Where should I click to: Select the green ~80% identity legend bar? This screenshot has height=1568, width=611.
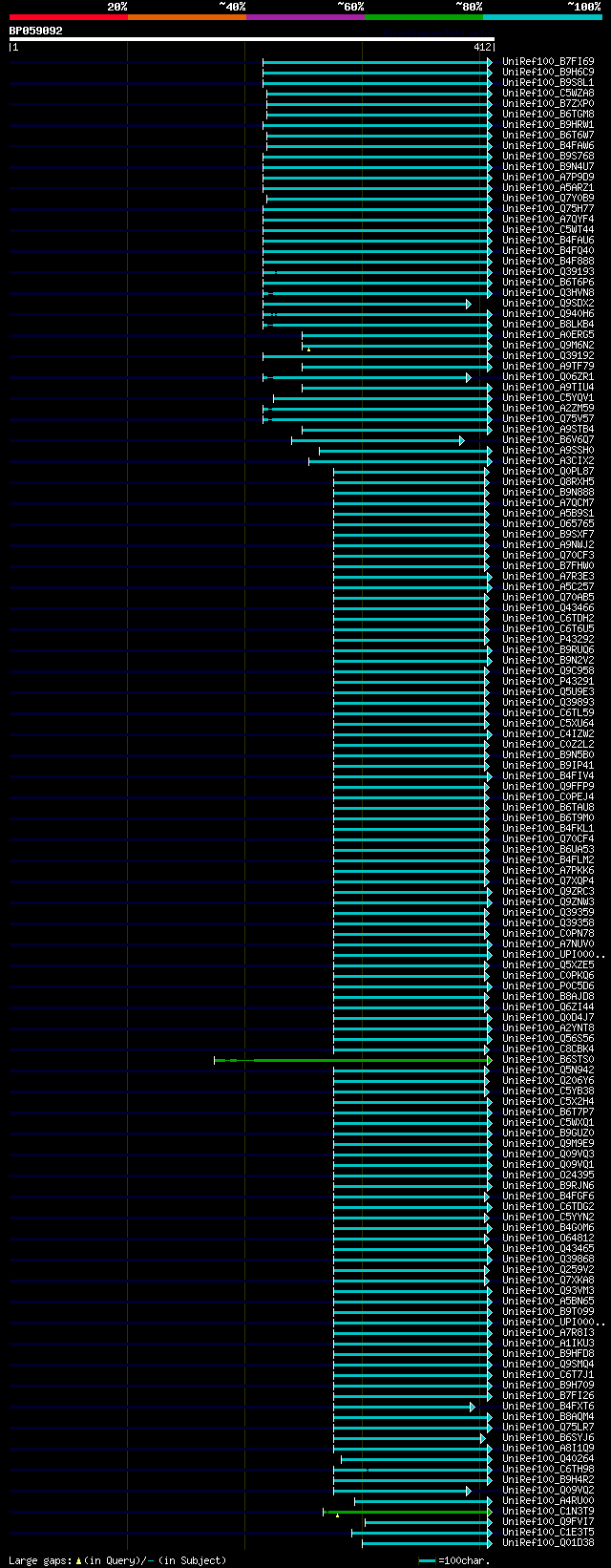point(423,16)
